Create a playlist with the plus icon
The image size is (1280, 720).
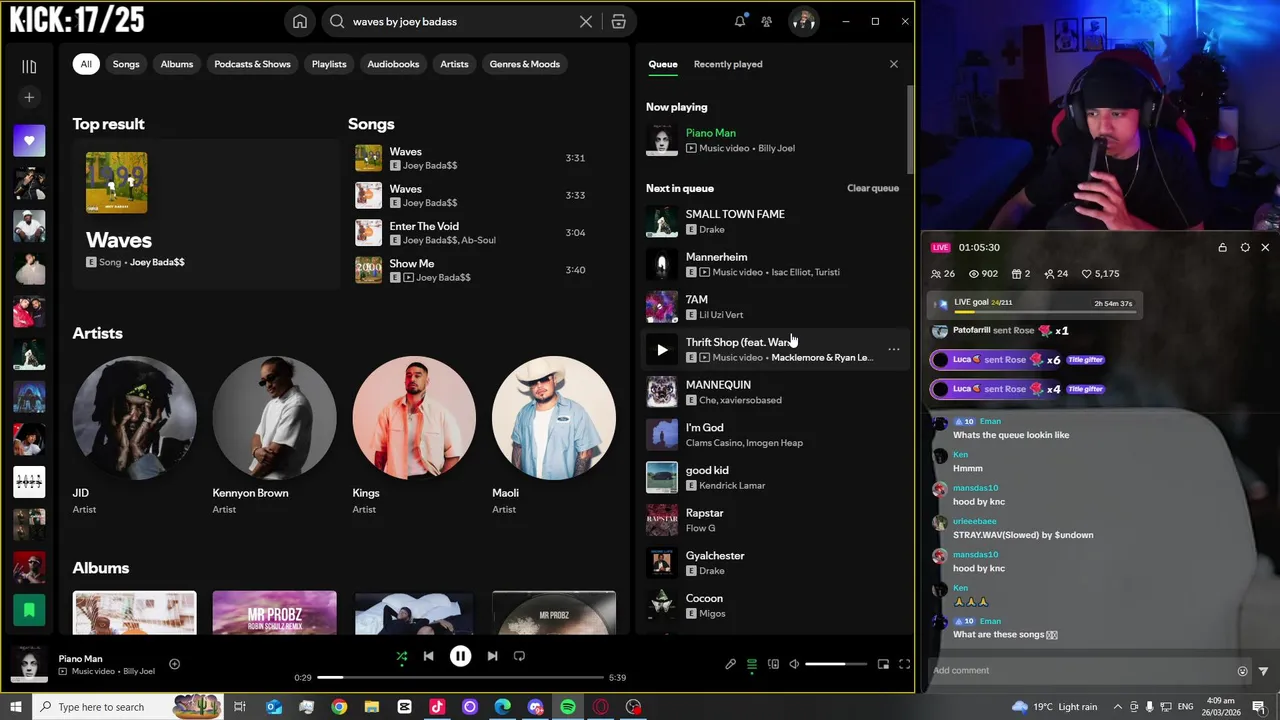click(x=29, y=97)
